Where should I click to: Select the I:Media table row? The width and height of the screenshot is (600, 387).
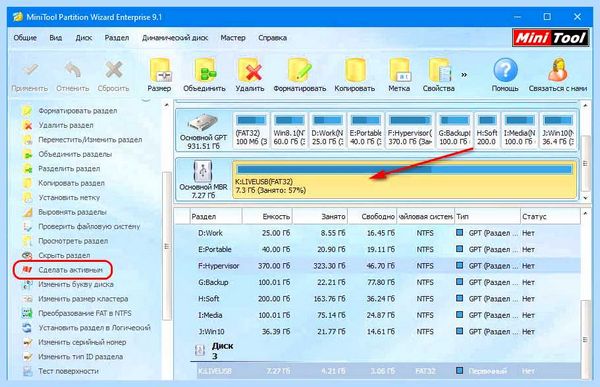click(x=377, y=315)
